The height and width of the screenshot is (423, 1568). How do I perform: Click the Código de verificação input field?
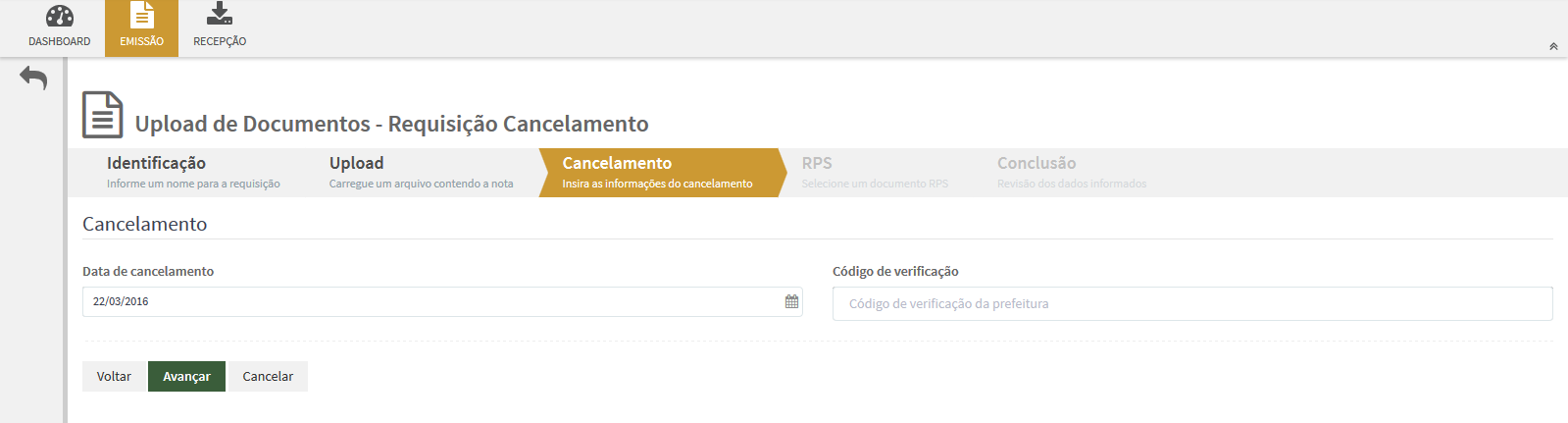coord(1191,303)
